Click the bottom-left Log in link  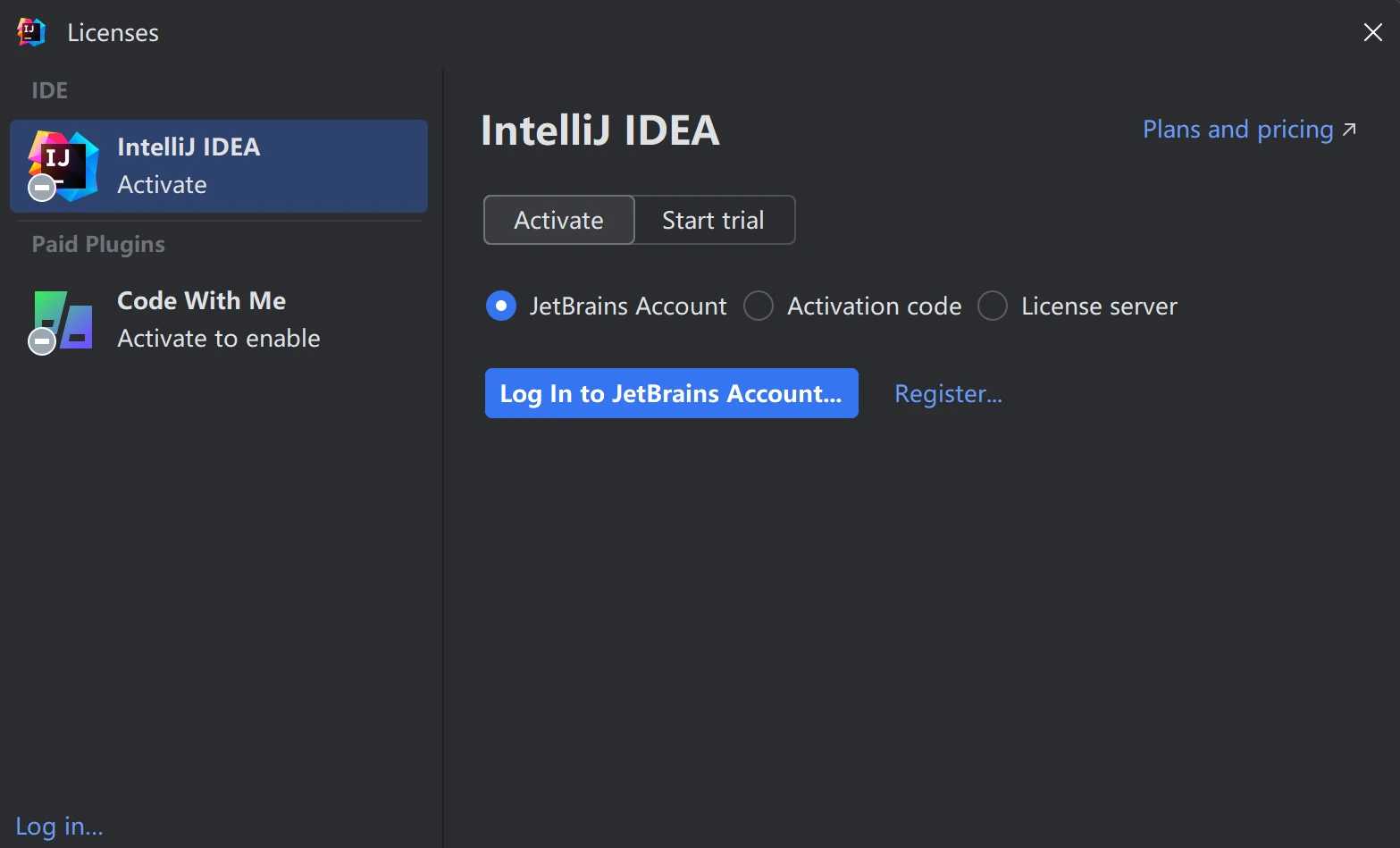tap(59, 827)
